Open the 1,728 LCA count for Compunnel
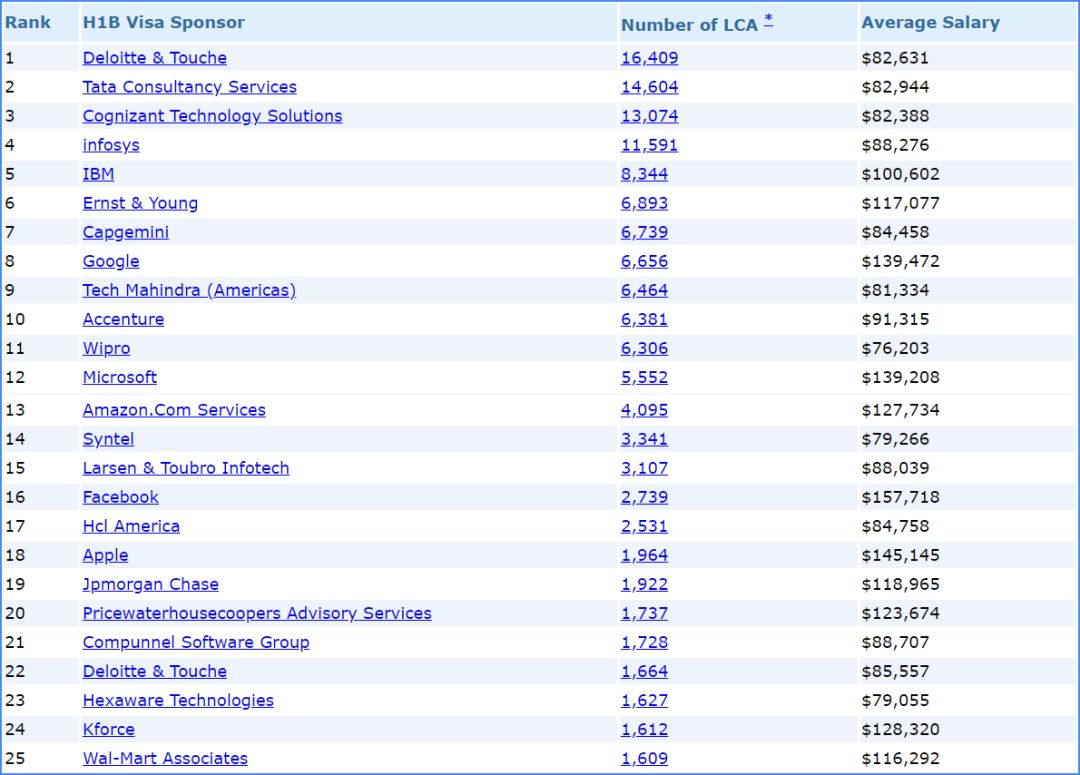The width and height of the screenshot is (1080, 775). pos(645,642)
